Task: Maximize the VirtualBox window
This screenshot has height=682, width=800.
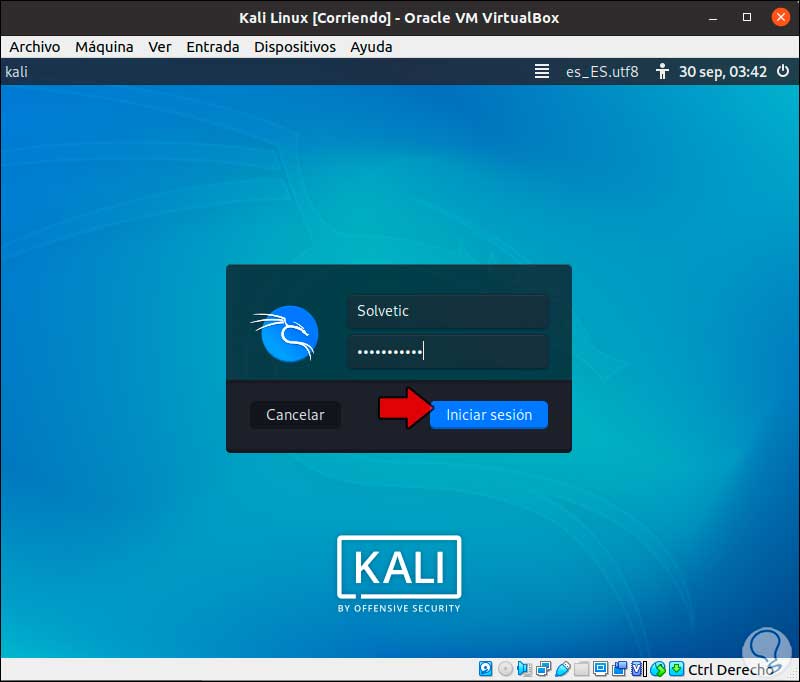Action: pos(747,17)
